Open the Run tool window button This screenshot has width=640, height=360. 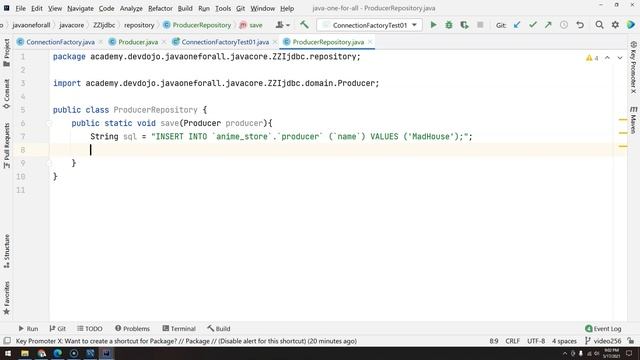(28, 329)
